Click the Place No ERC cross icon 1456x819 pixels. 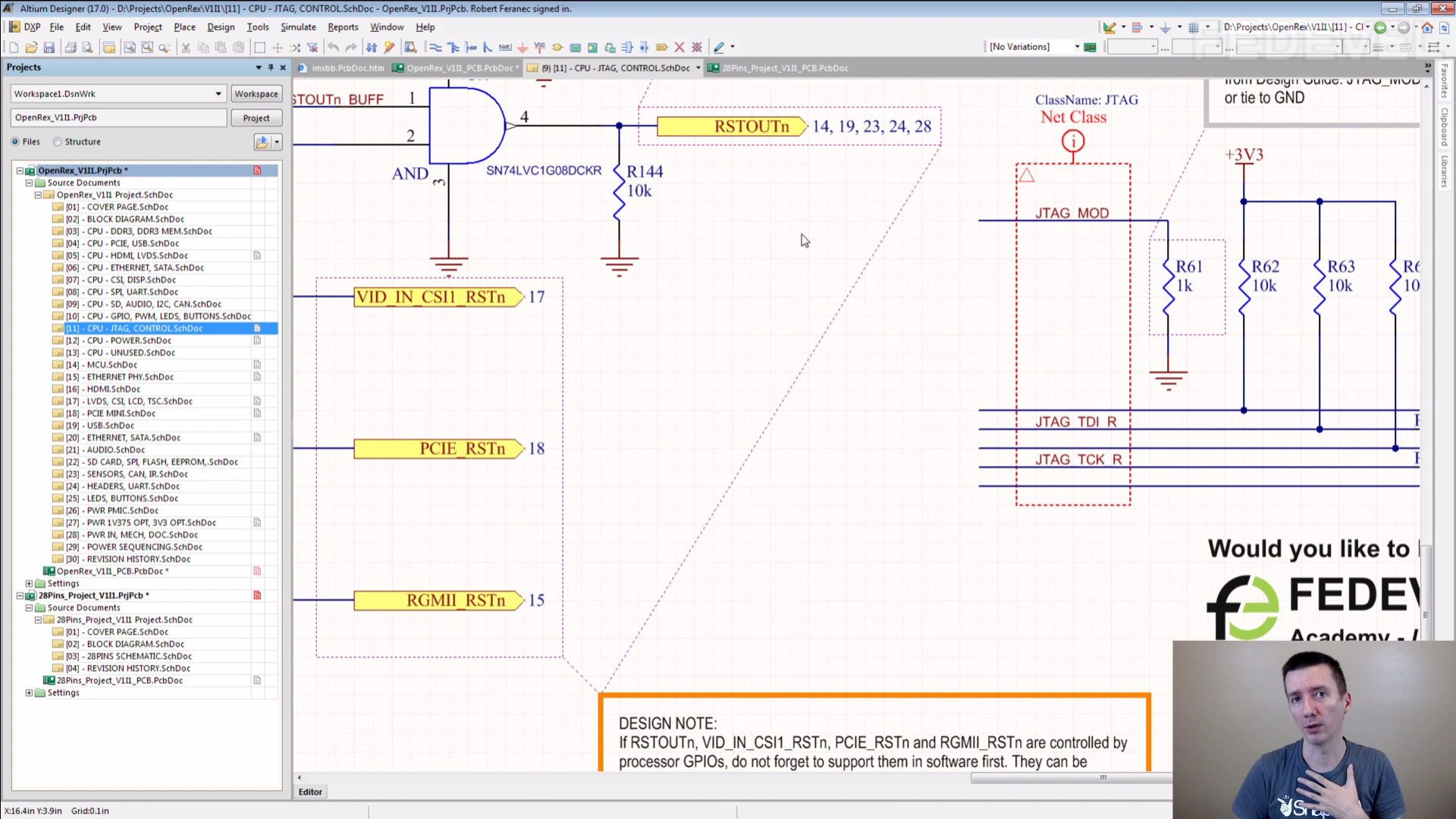point(679,47)
